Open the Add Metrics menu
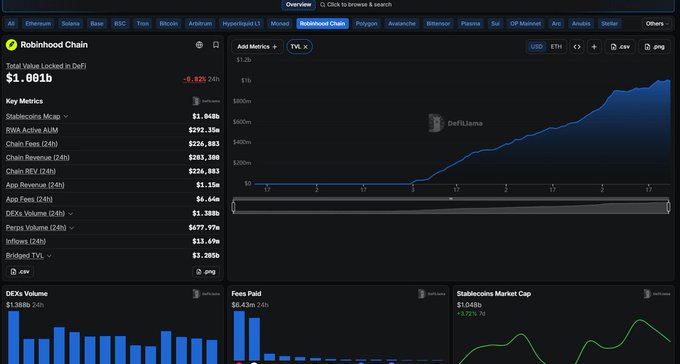Viewport: 680px width, 364px height. click(257, 46)
